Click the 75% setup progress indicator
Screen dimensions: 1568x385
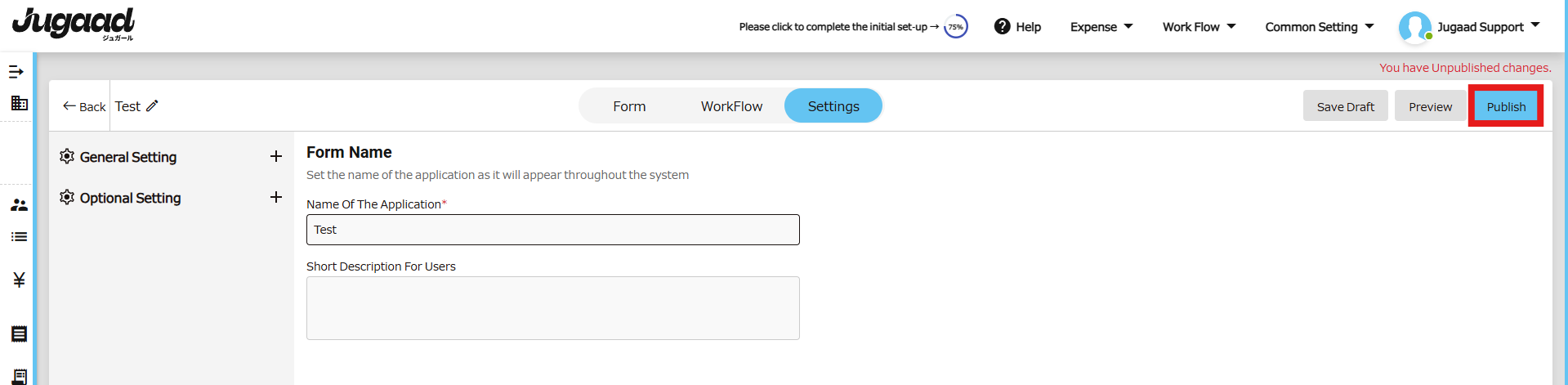(x=955, y=27)
